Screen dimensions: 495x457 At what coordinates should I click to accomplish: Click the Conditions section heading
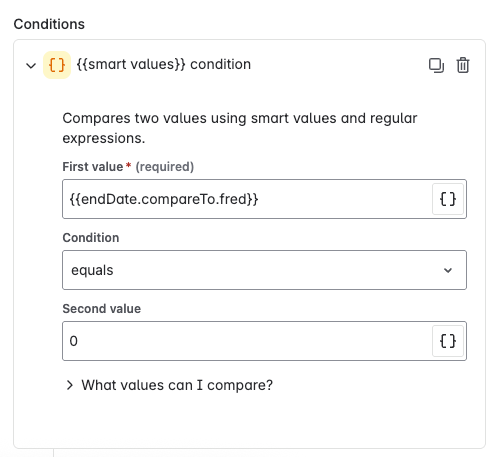coord(49,24)
